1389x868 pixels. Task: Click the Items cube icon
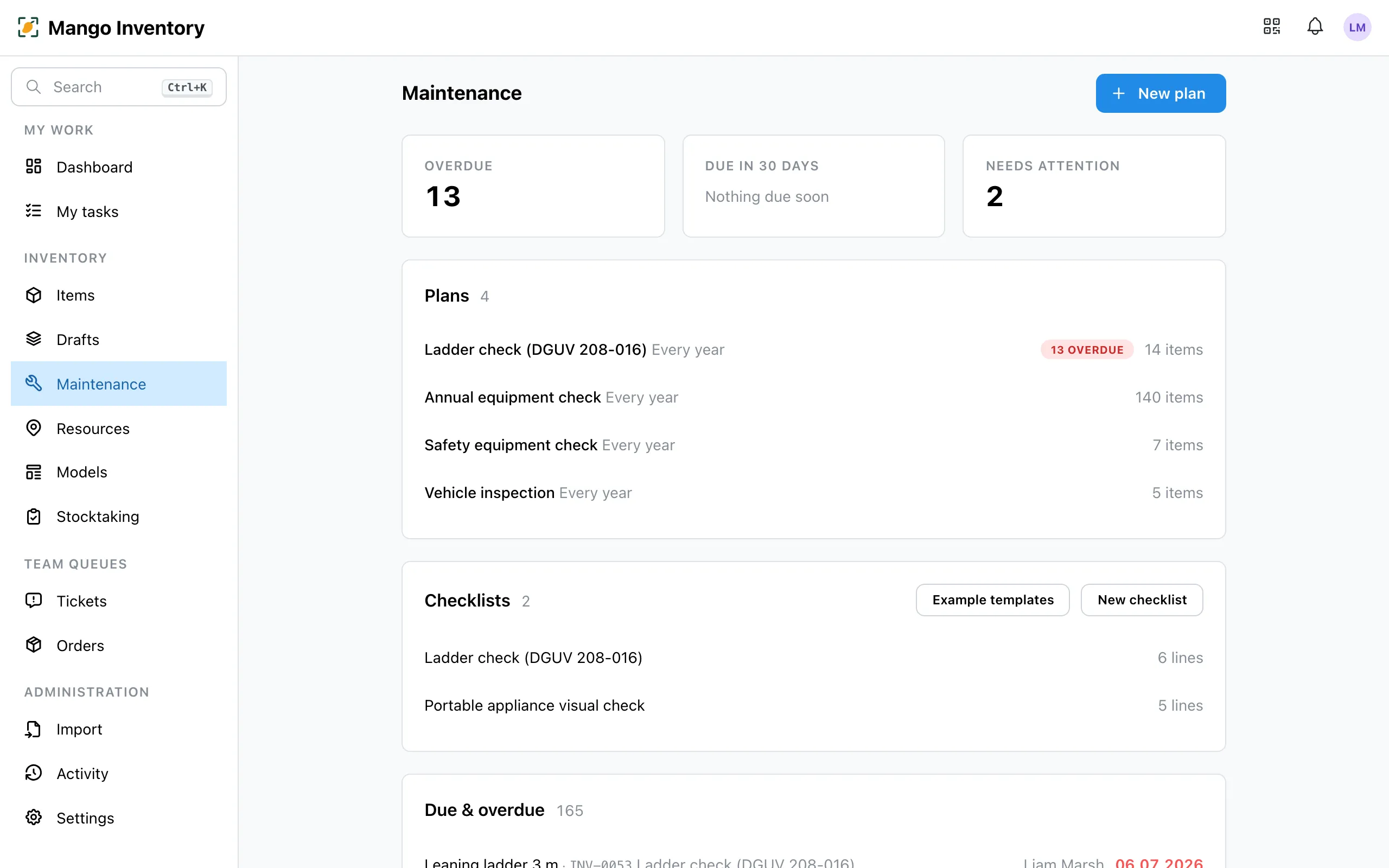pyautogui.click(x=34, y=295)
